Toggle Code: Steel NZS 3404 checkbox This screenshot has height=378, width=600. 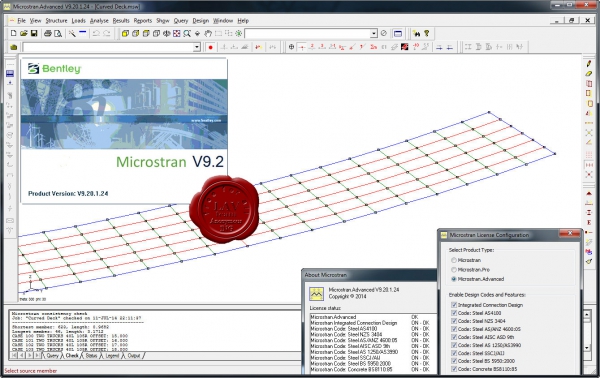point(454,321)
